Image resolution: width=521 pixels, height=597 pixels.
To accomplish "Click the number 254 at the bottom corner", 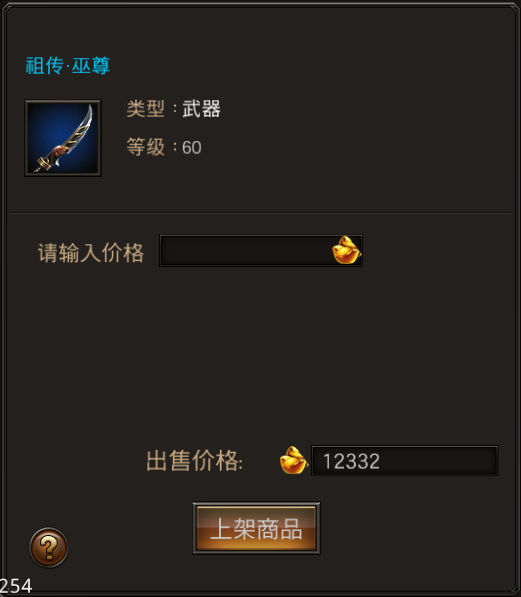I will [16, 586].
